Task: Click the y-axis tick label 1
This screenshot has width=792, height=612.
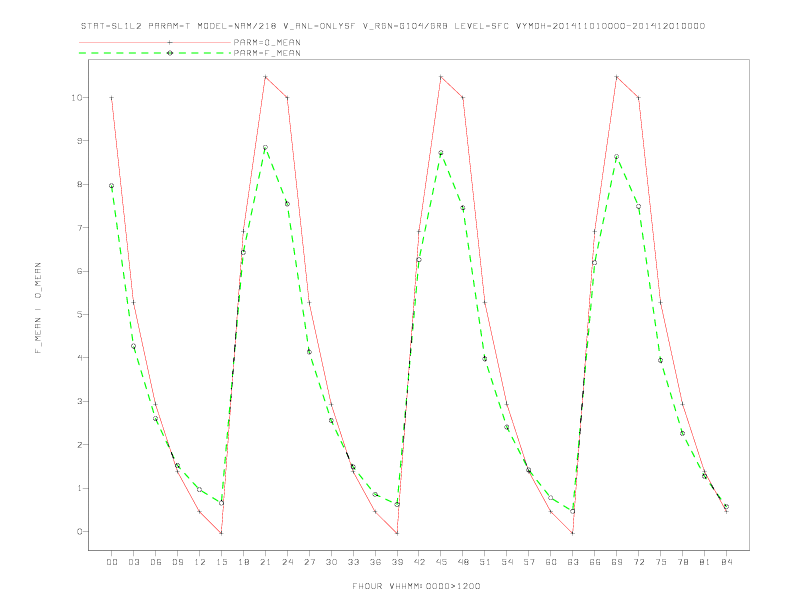Action: [80, 488]
